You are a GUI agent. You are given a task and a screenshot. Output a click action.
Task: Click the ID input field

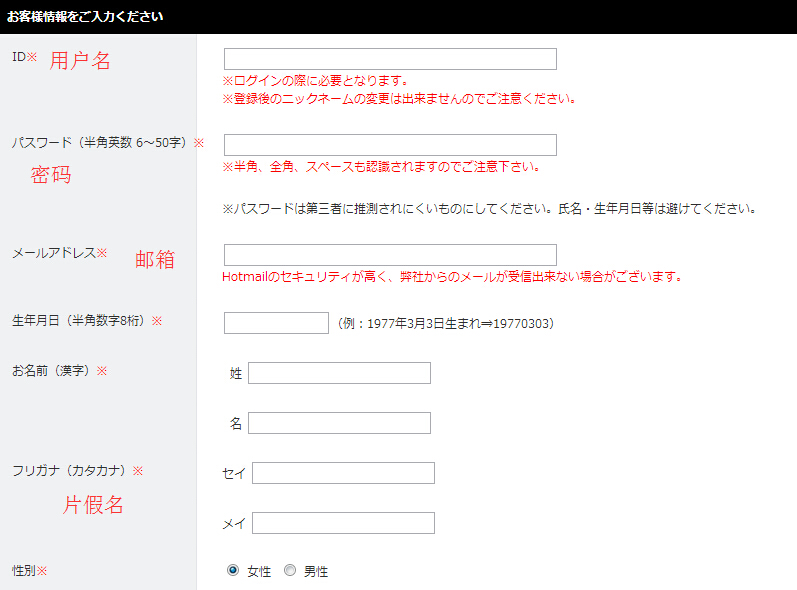click(390, 59)
